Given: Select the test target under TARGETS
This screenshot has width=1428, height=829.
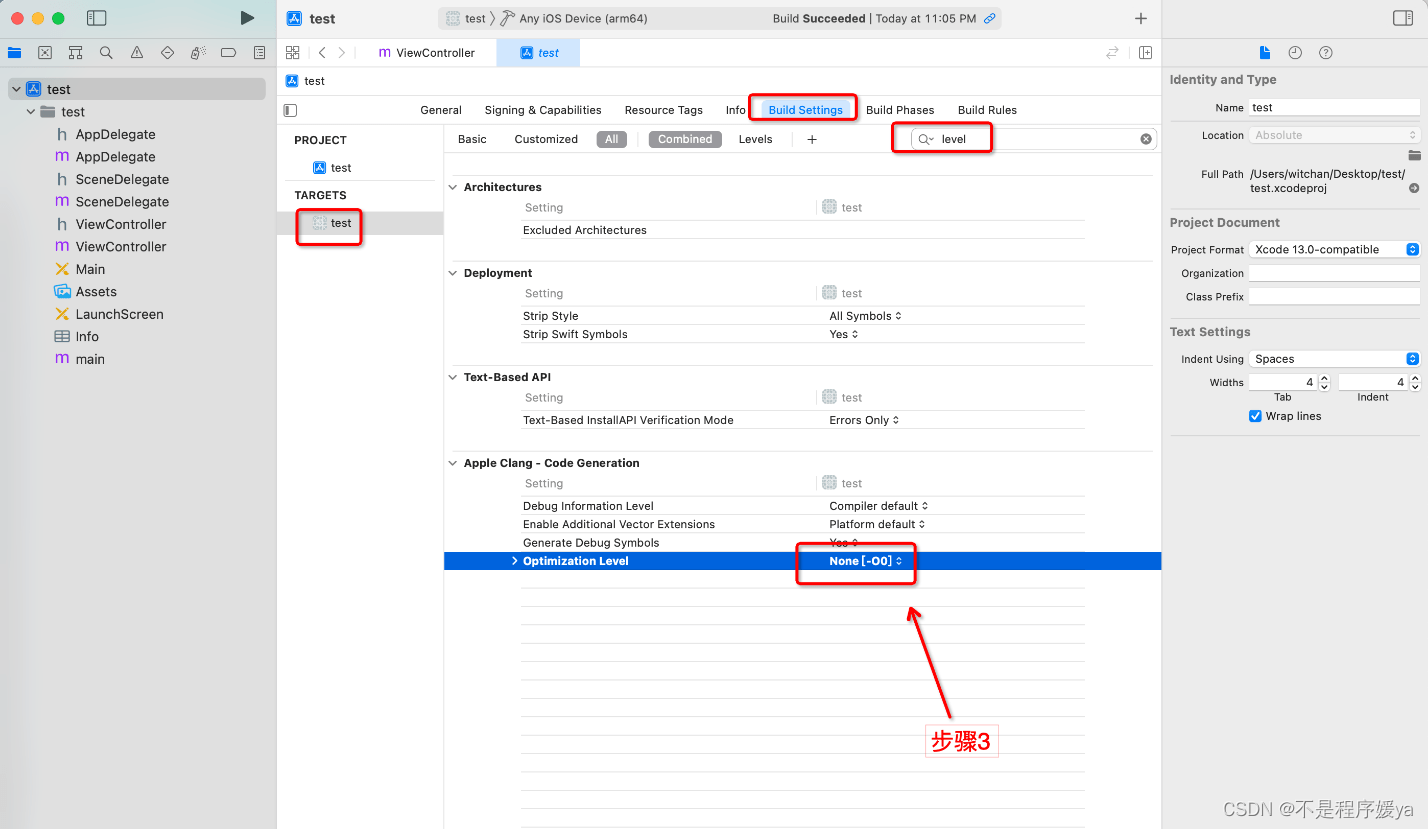Looking at the screenshot, I should (x=332, y=223).
